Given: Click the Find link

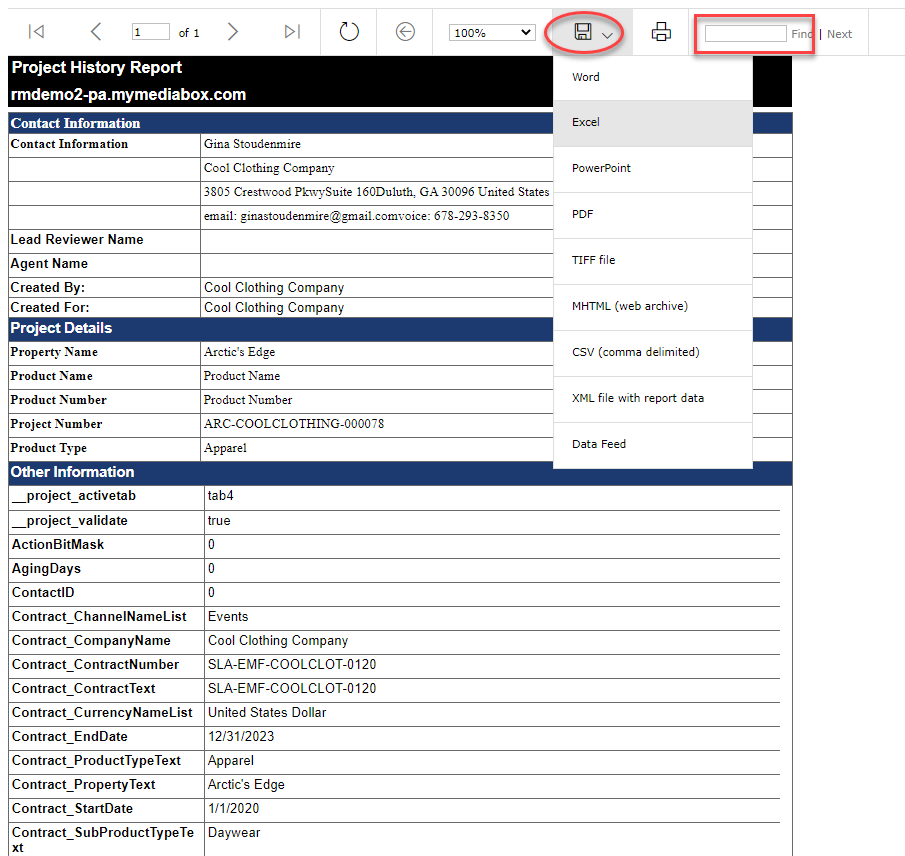Looking at the screenshot, I should point(802,34).
